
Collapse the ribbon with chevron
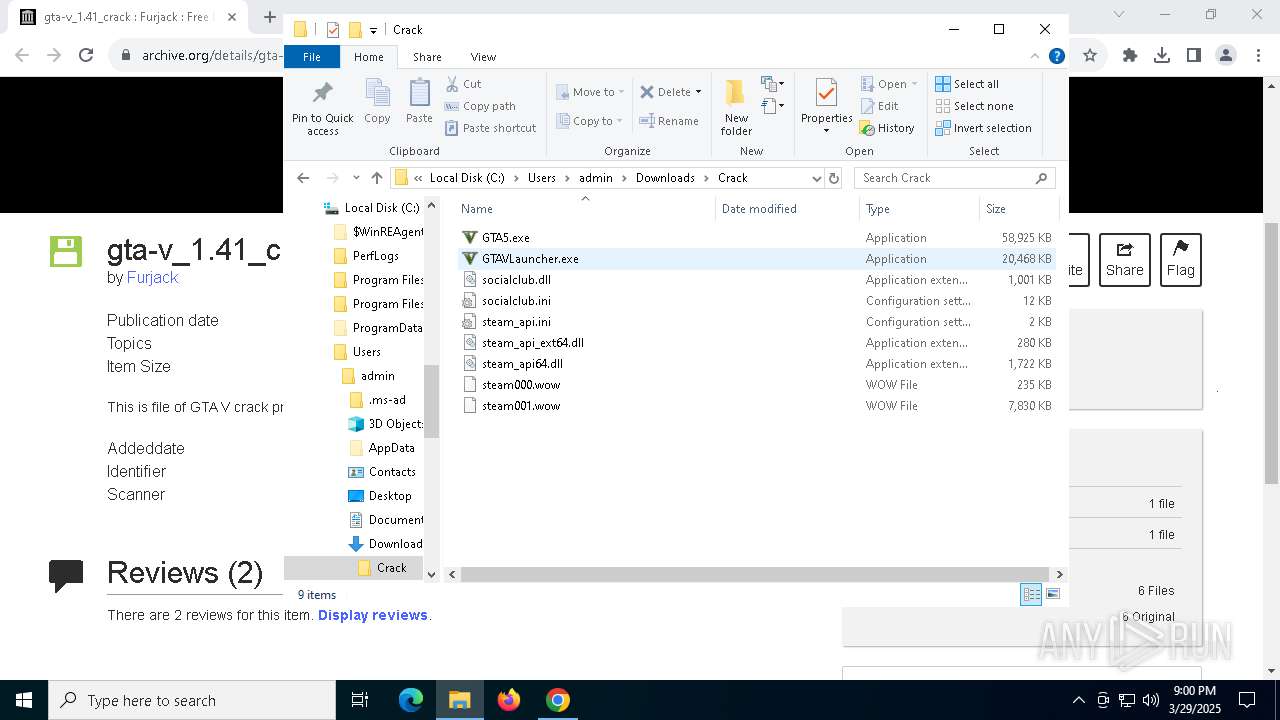tap(1036, 57)
